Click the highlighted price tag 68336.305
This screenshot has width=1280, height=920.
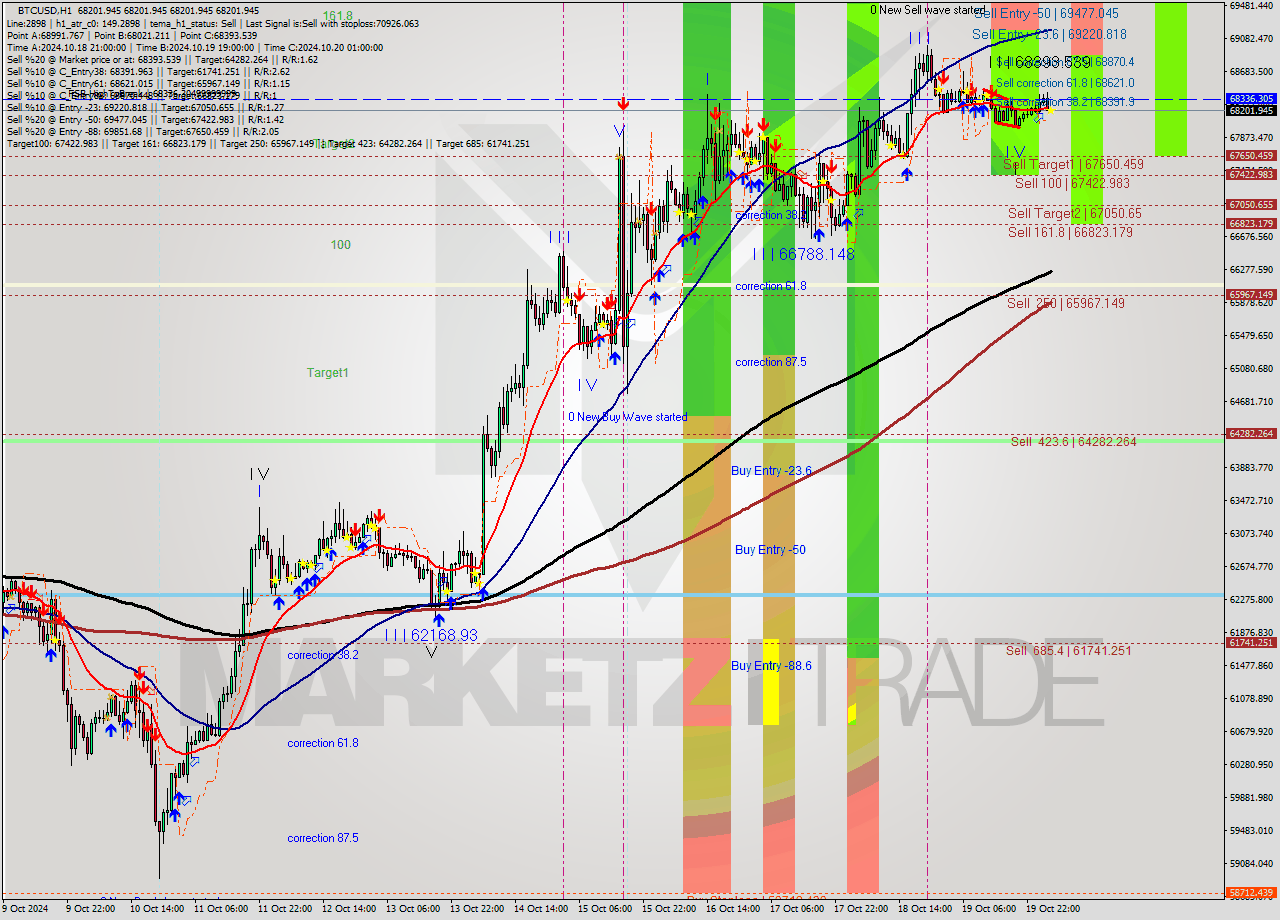point(1251,99)
